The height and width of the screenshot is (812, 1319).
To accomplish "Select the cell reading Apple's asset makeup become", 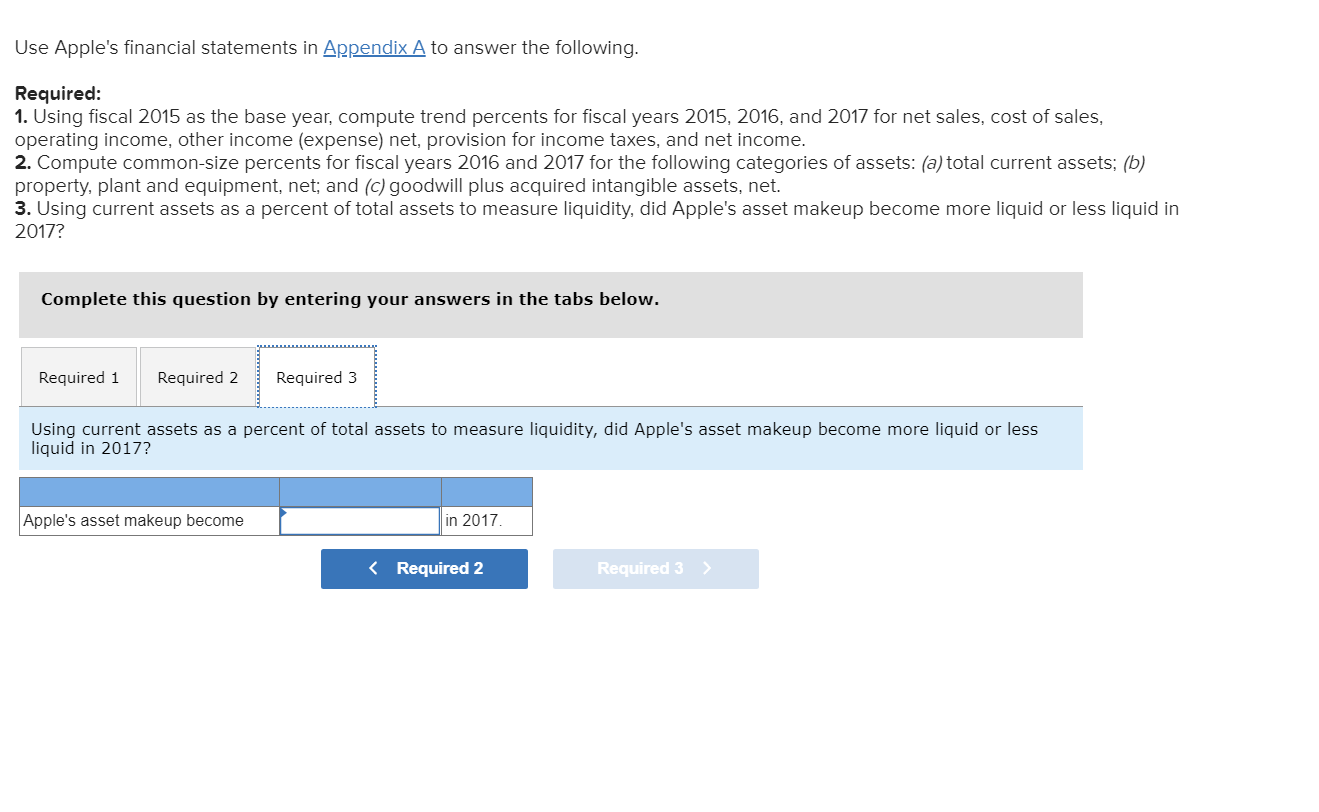I will 148,520.
